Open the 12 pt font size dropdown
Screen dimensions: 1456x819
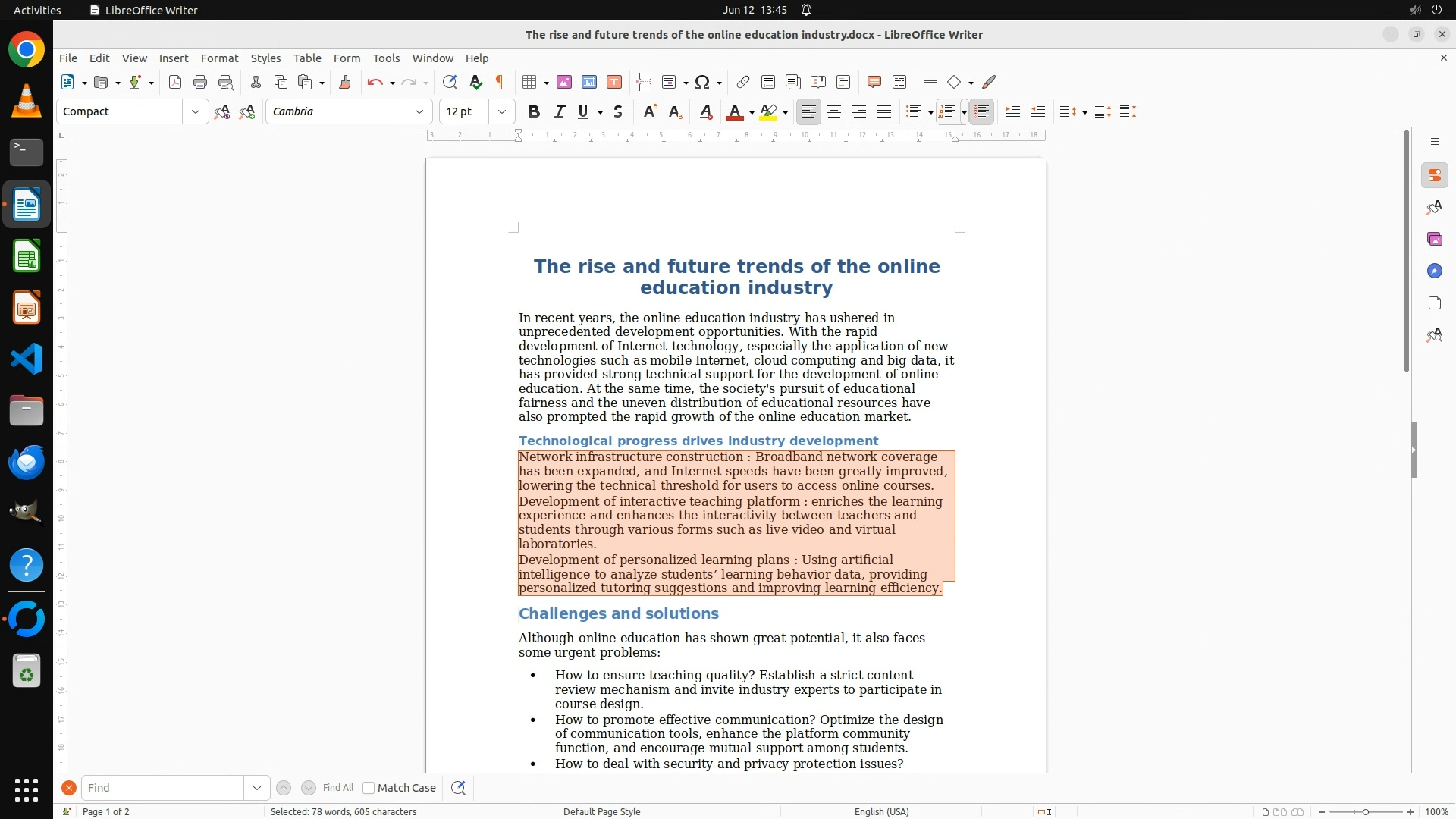click(x=501, y=111)
